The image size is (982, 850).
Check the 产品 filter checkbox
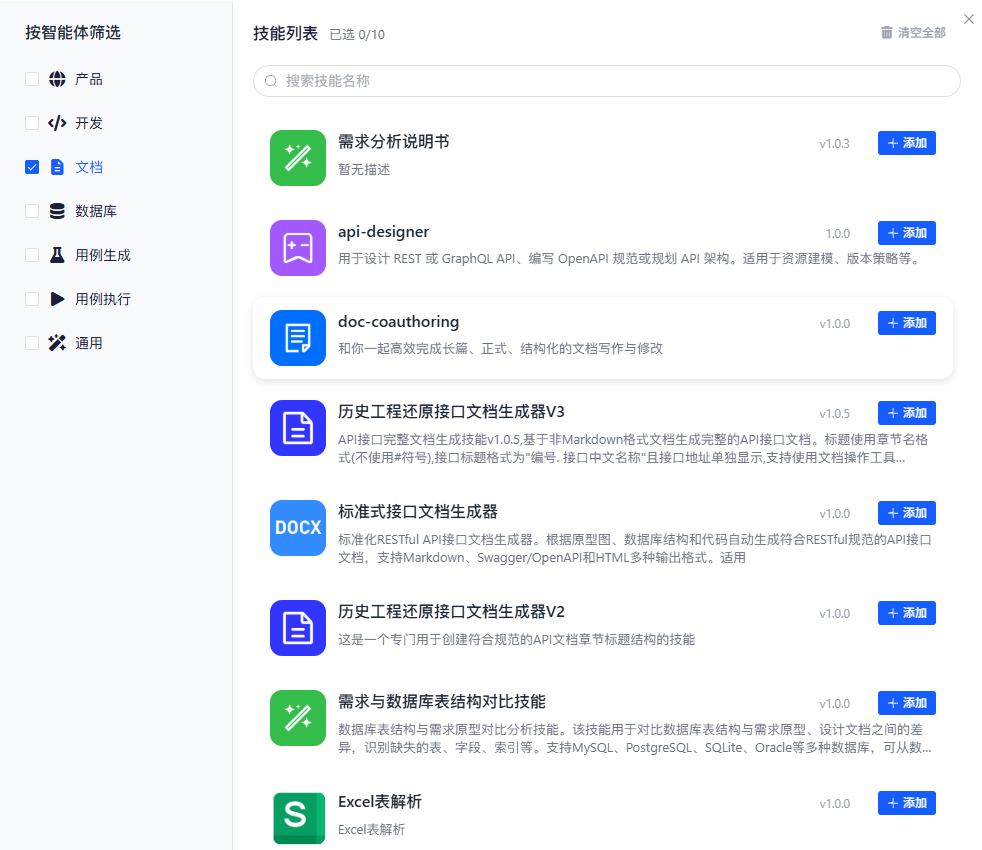tap(32, 79)
